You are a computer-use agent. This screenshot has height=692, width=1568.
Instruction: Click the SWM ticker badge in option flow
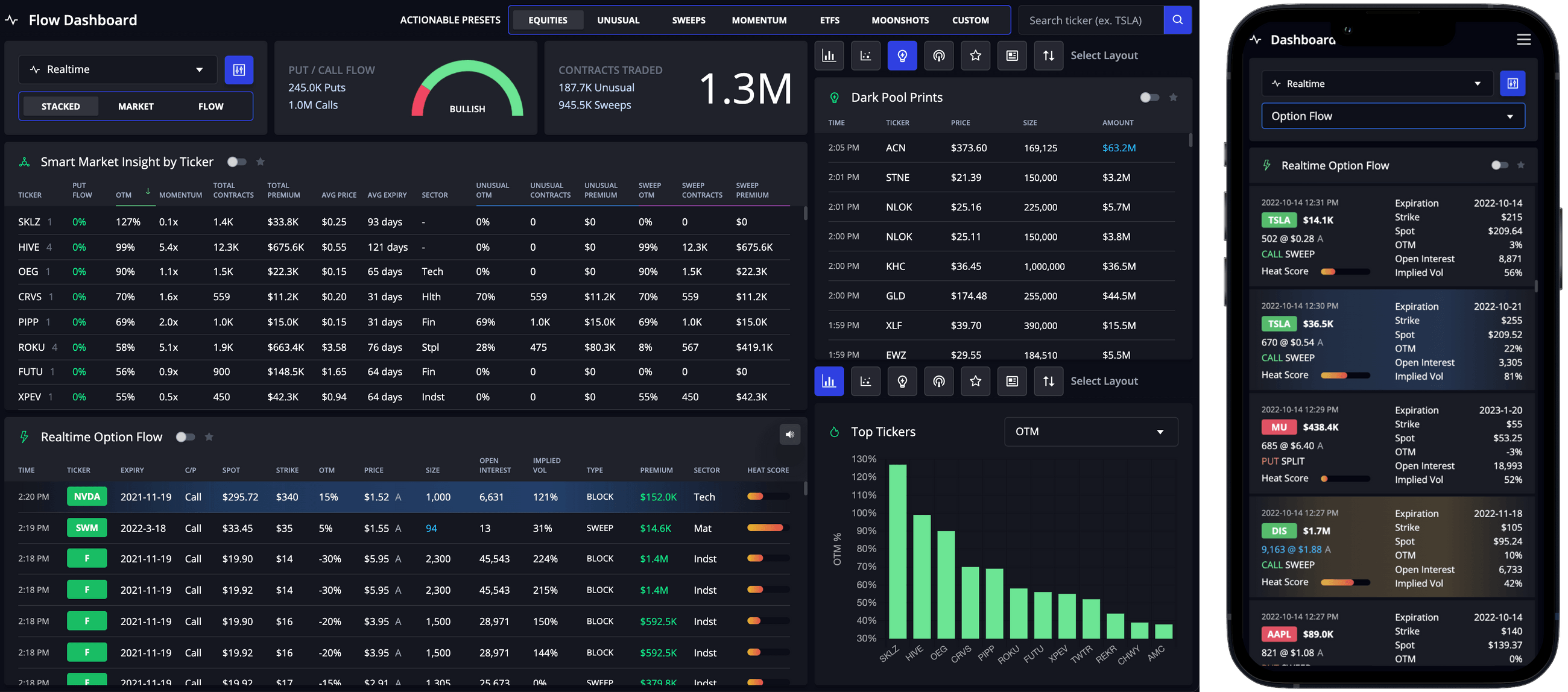coord(87,527)
